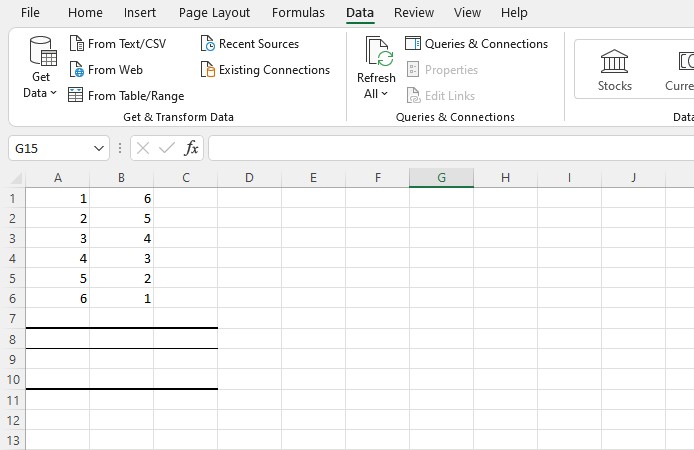Open the File menu
Screen dimensions: 694x450
pos(30,13)
